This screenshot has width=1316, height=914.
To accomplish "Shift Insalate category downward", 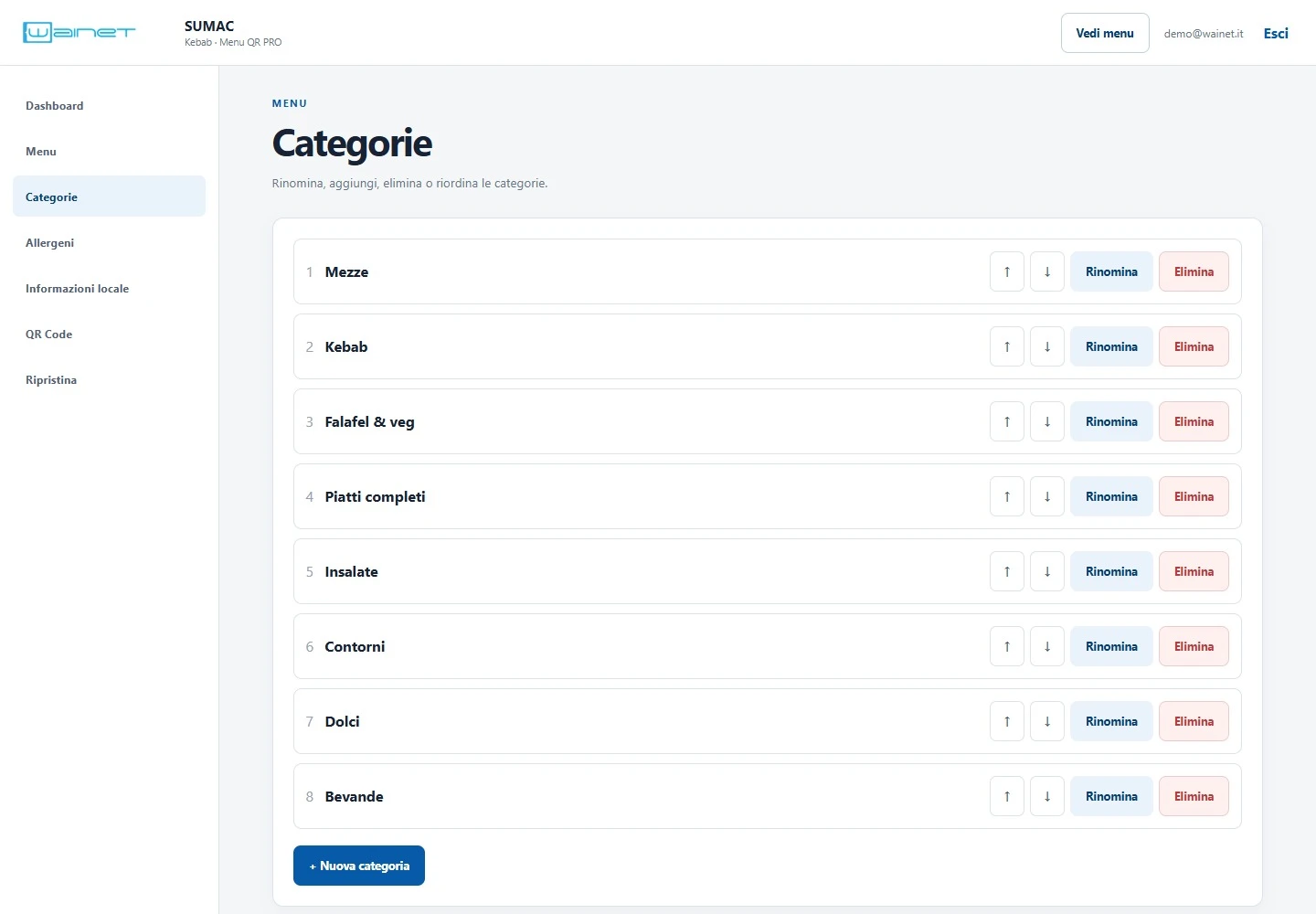I will click(x=1047, y=571).
